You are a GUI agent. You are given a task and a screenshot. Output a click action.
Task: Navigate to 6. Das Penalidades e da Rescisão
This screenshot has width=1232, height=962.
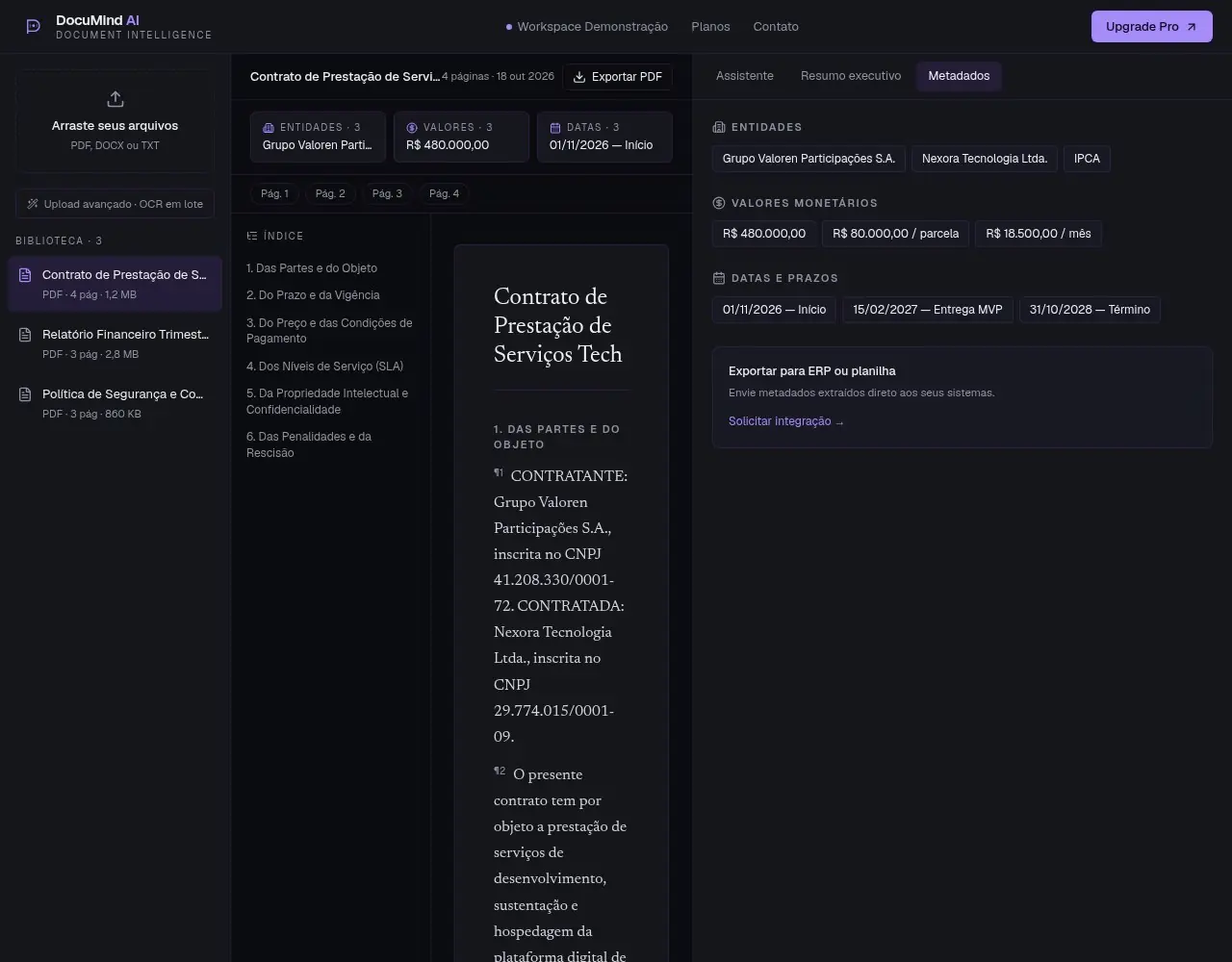coord(328,444)
